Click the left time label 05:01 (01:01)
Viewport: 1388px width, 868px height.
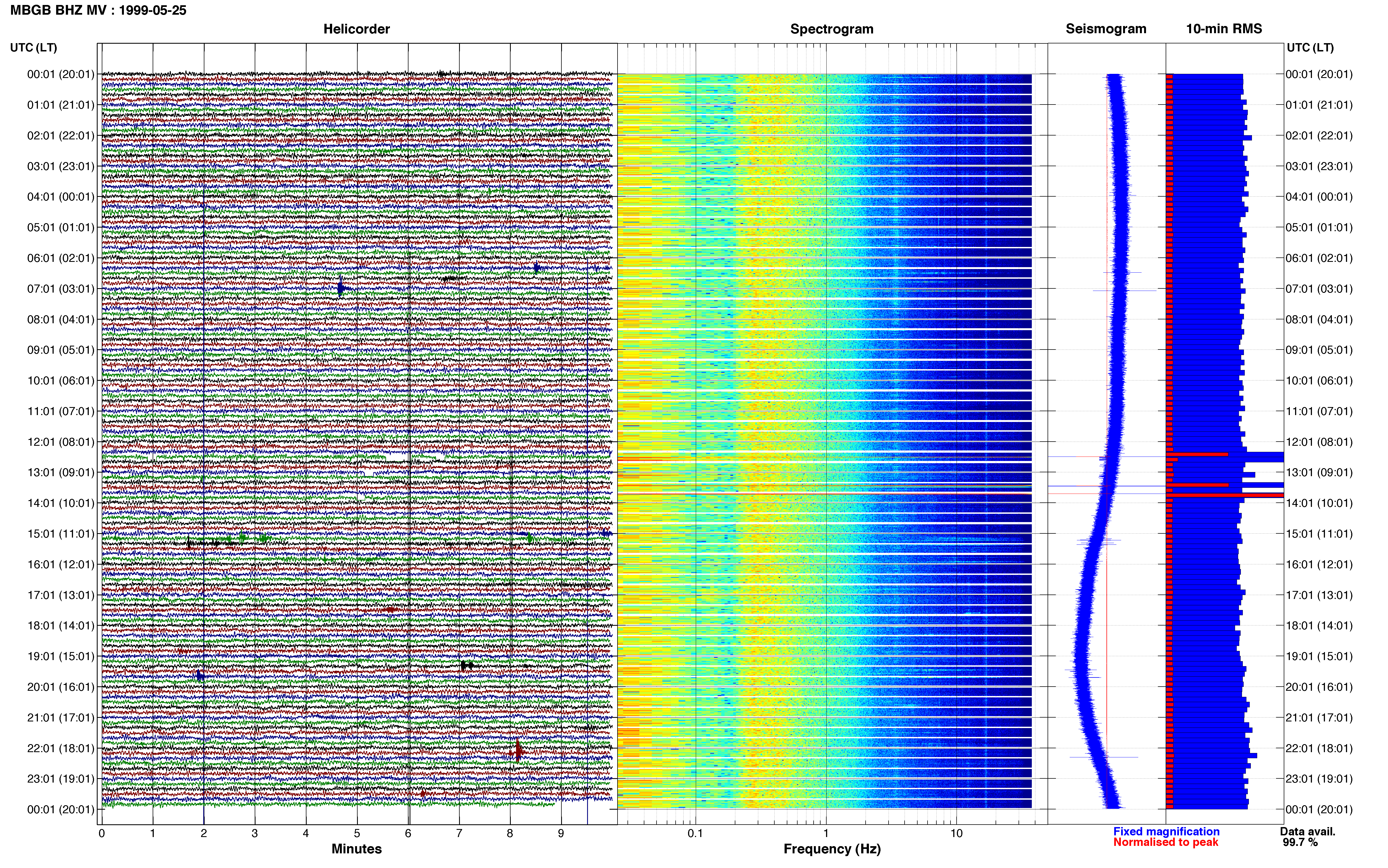point(60,227)
